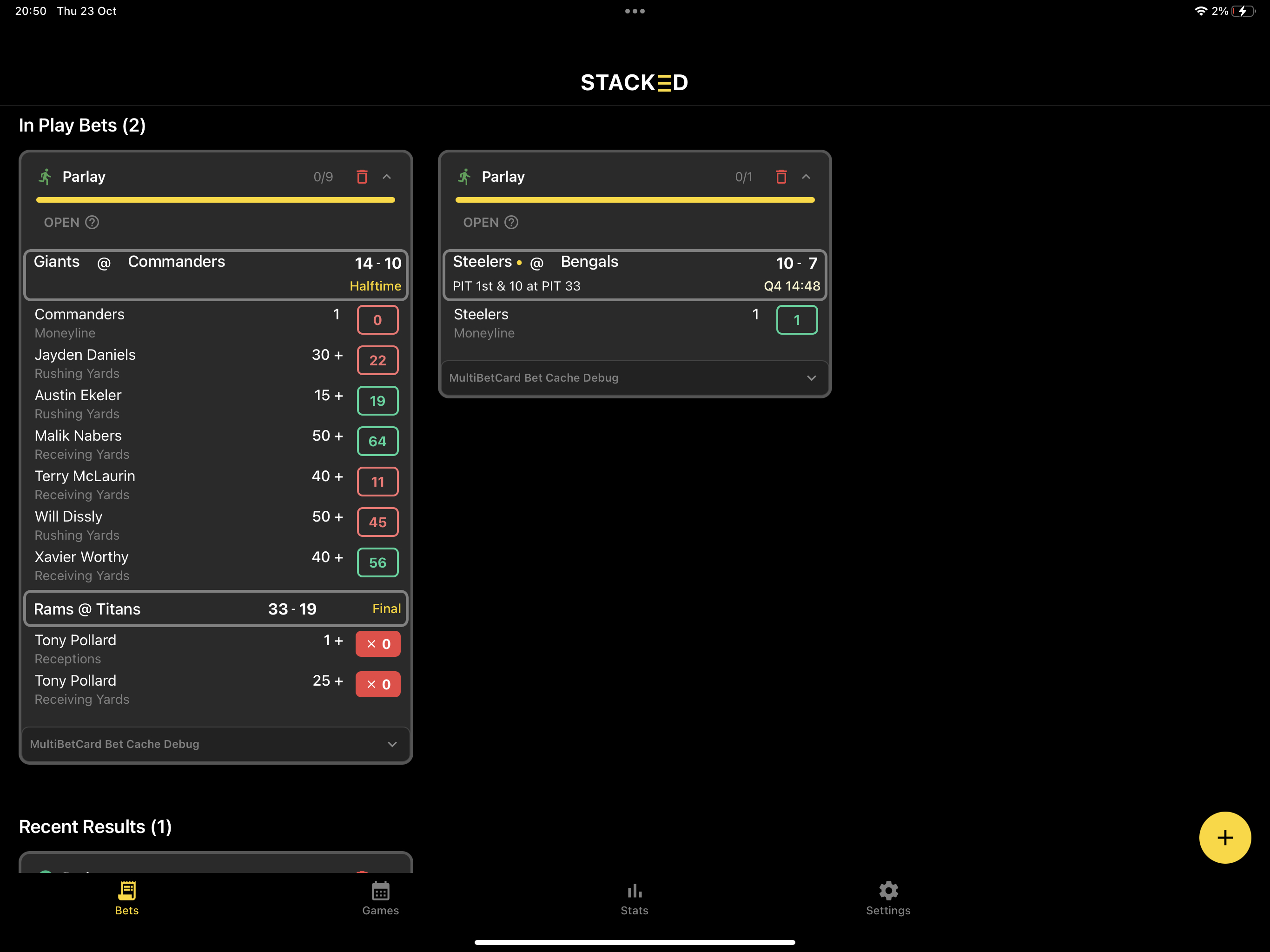Image resolution: width=1270 pixels, height=952 pixels.
Task: Click the Recent Results (1) heading
Action: (95, 826)
